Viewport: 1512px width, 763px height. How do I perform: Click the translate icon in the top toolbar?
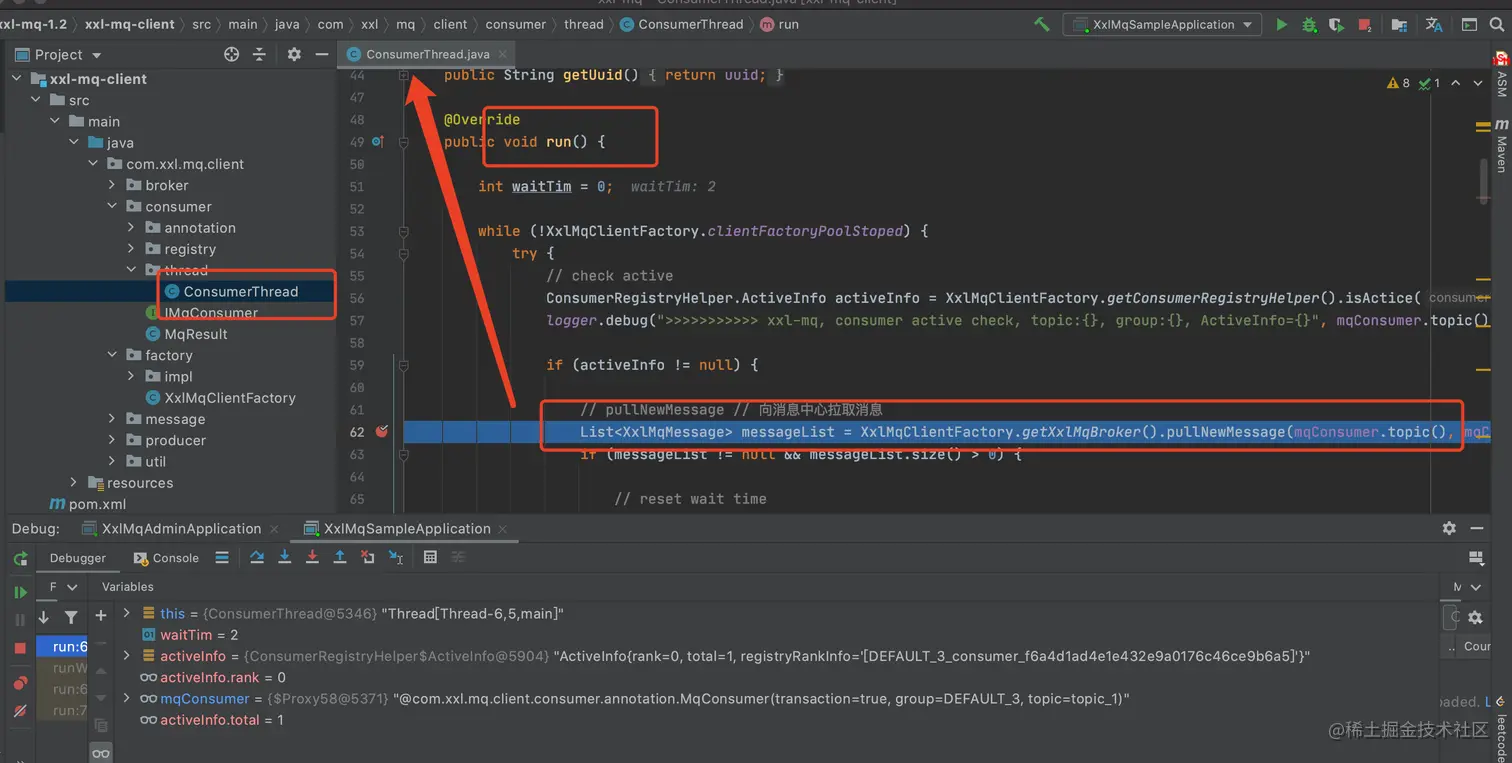point(1433,24)
